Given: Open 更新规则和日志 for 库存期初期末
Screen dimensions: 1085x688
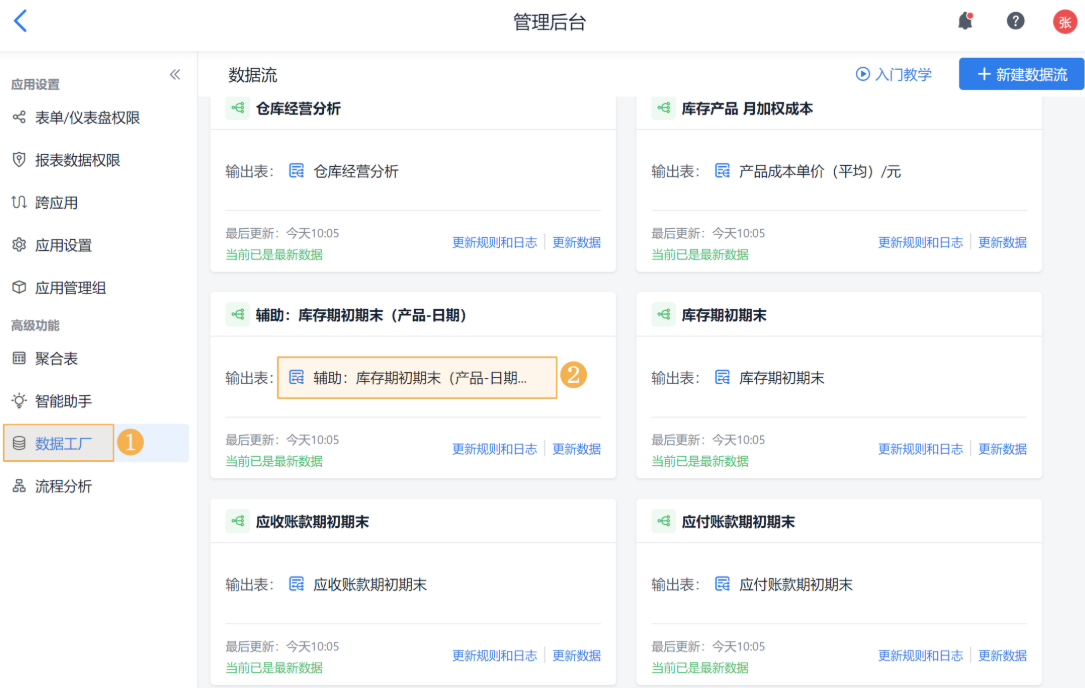Looking at the screenshot, I should tap(920, 449).
